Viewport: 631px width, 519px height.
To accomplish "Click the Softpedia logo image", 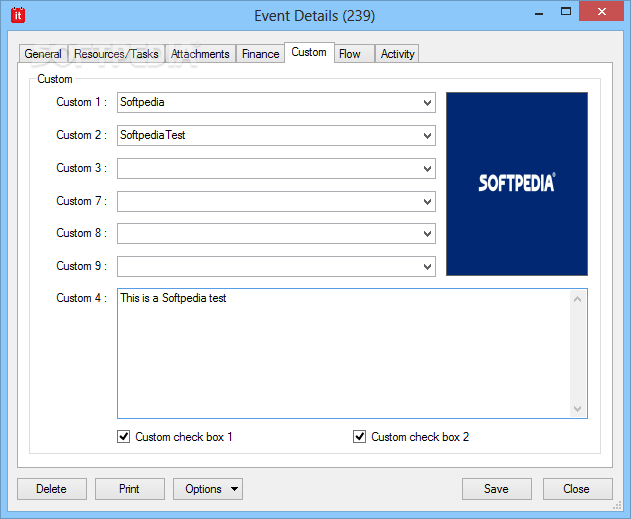I will 517,184.
